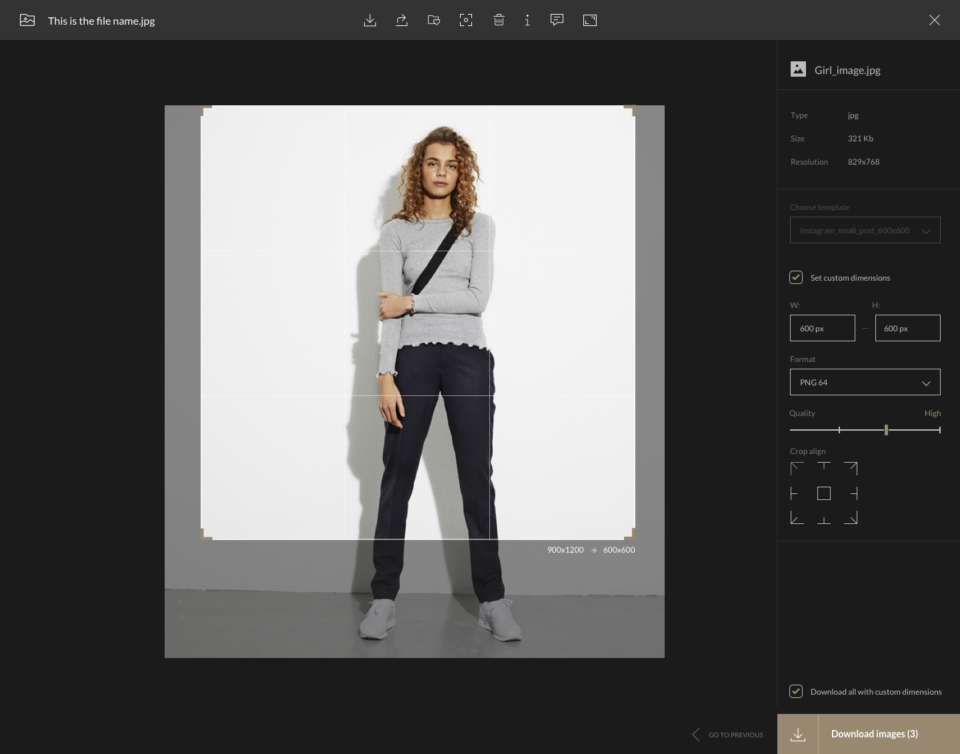Open comments using the speech bubble icon

(x=558, y=20)
